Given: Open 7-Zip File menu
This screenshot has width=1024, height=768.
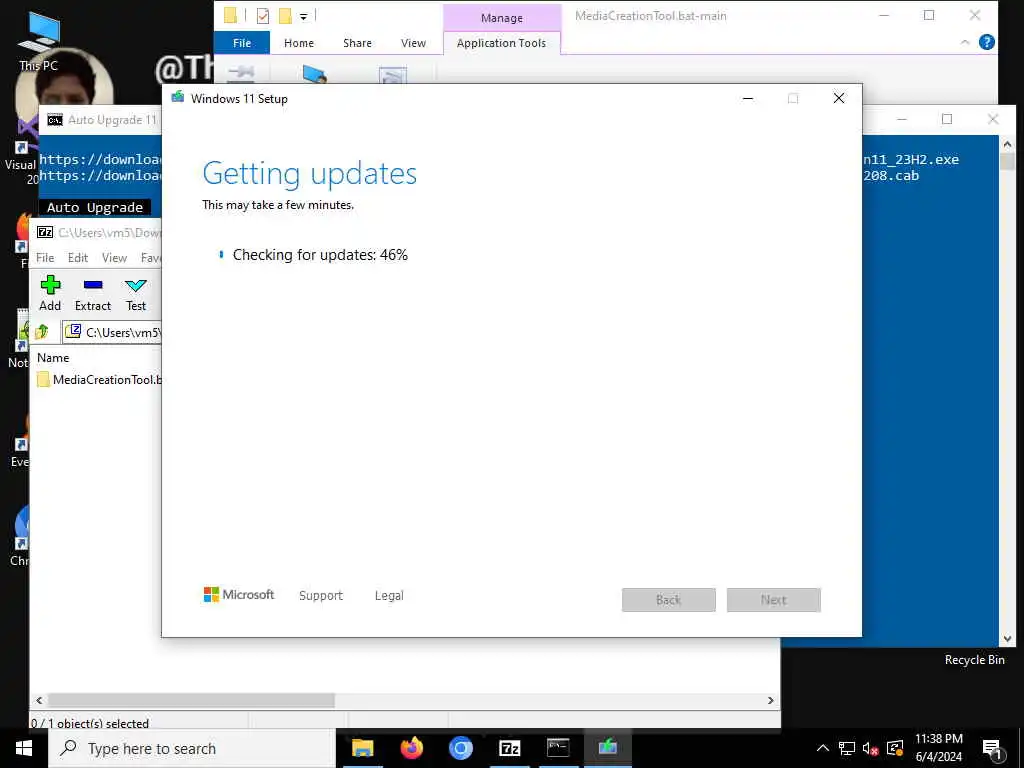Looking at the screenshot, I should 45,258.
